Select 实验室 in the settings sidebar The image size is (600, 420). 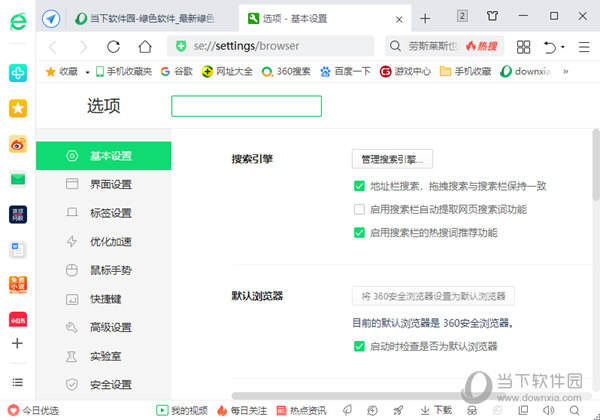(103, 357)
